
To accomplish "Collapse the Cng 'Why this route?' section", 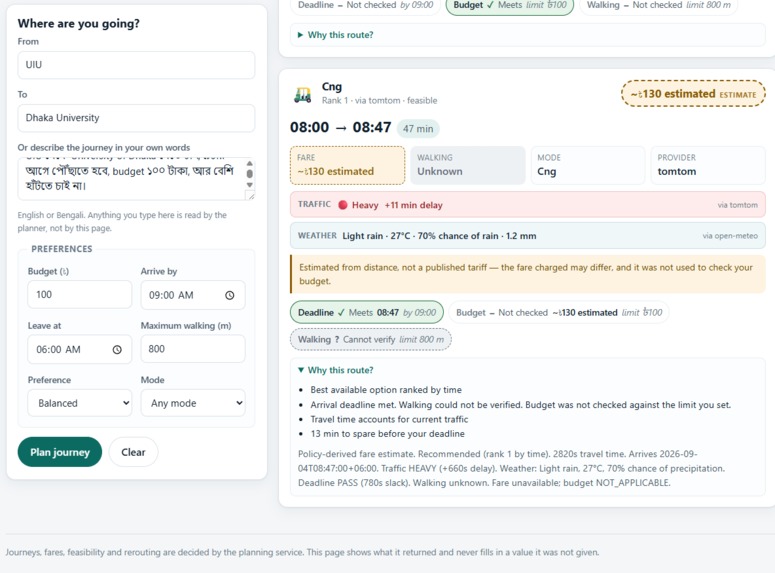I will 336,370.
